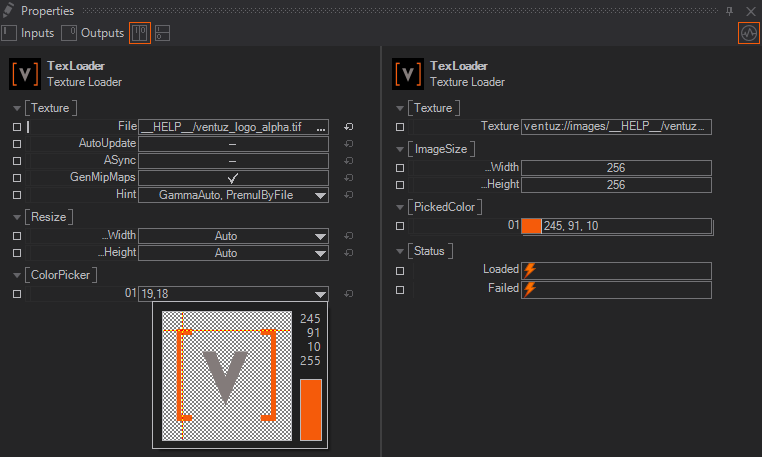Click the revert arrow for the Hint property
This screenshot has height=457, width=762.
(x=347, y=195)
